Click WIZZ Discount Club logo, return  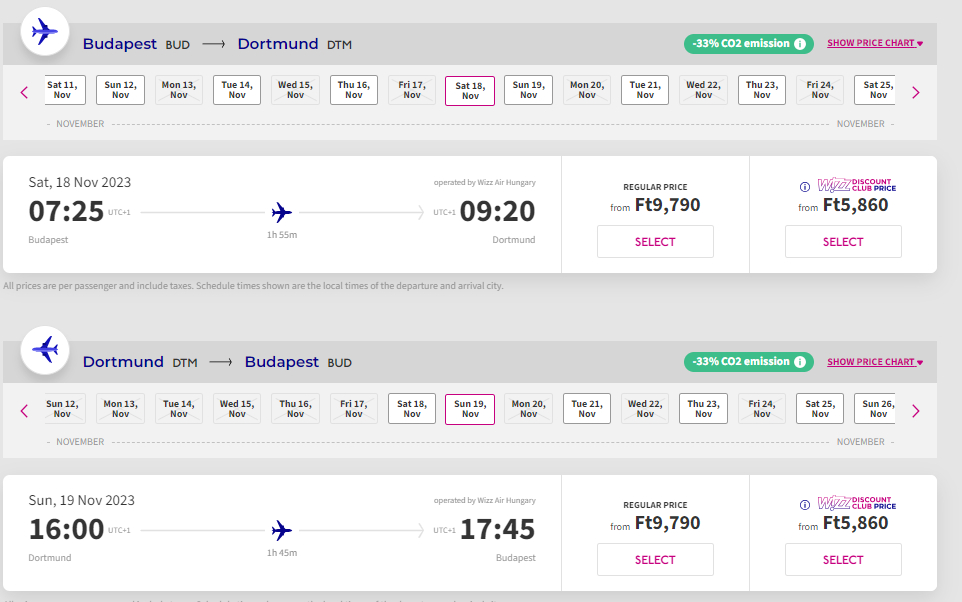[x=856, y=503]
